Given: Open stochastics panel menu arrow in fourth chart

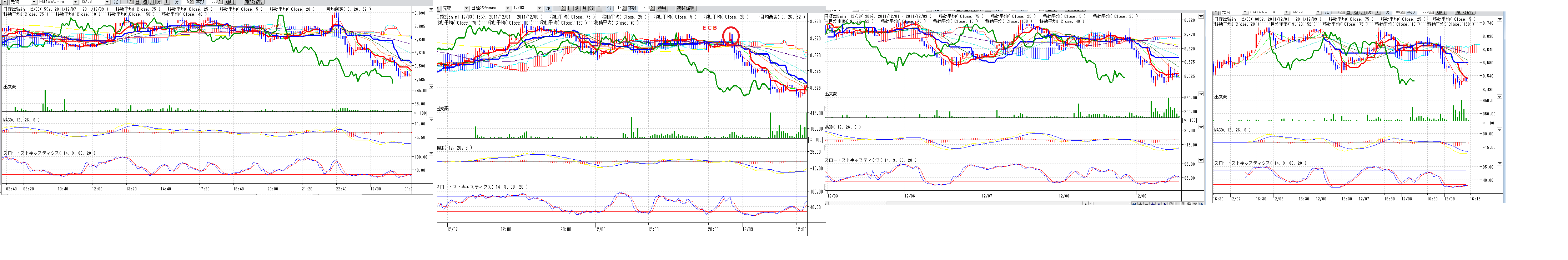Looking at the screenshot, I should click(x=1499, y=163).
